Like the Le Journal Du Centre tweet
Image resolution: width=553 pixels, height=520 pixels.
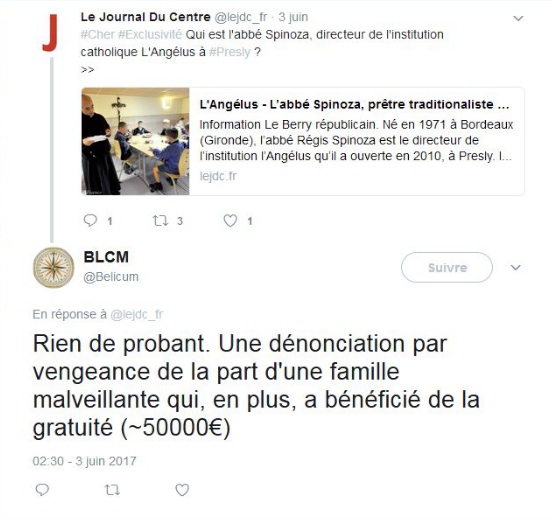(230, 221)
